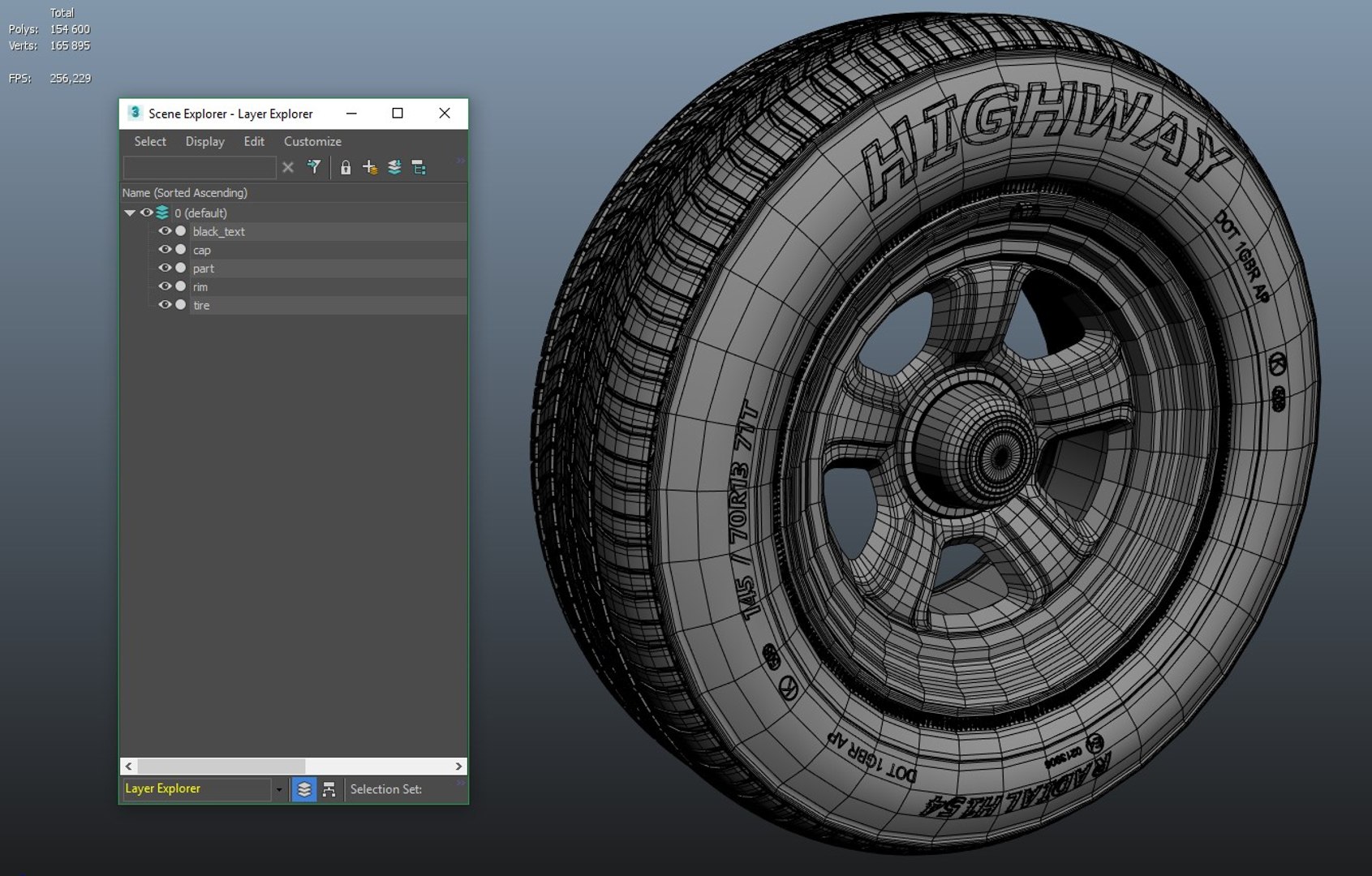Click the add selected to layer icon
This screenshot has height=876, width=1372.
[394, 167]
